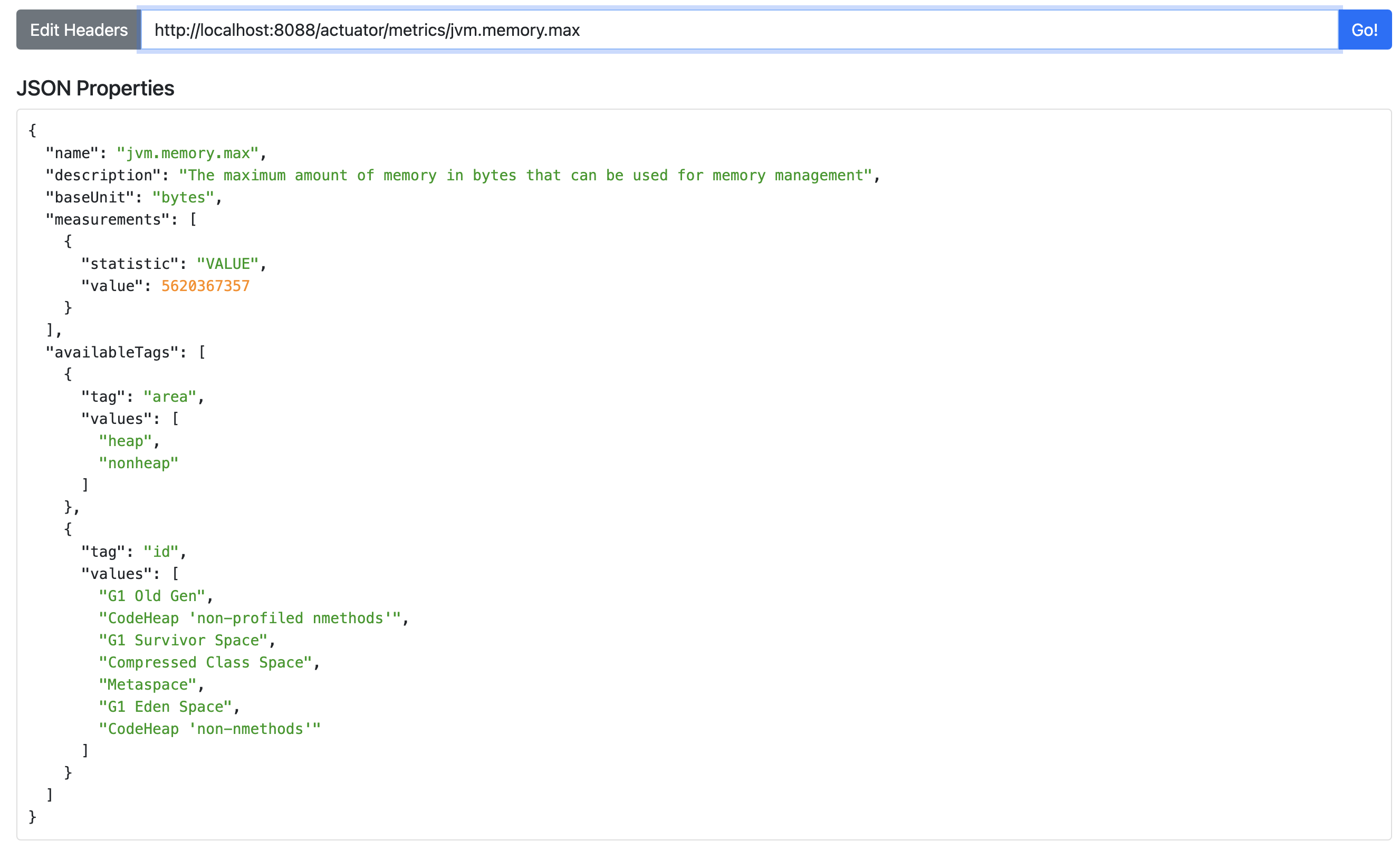Viewport: 1400px width, 851px height.
Task: Click the memory description string value
Action: pos(525,176)
